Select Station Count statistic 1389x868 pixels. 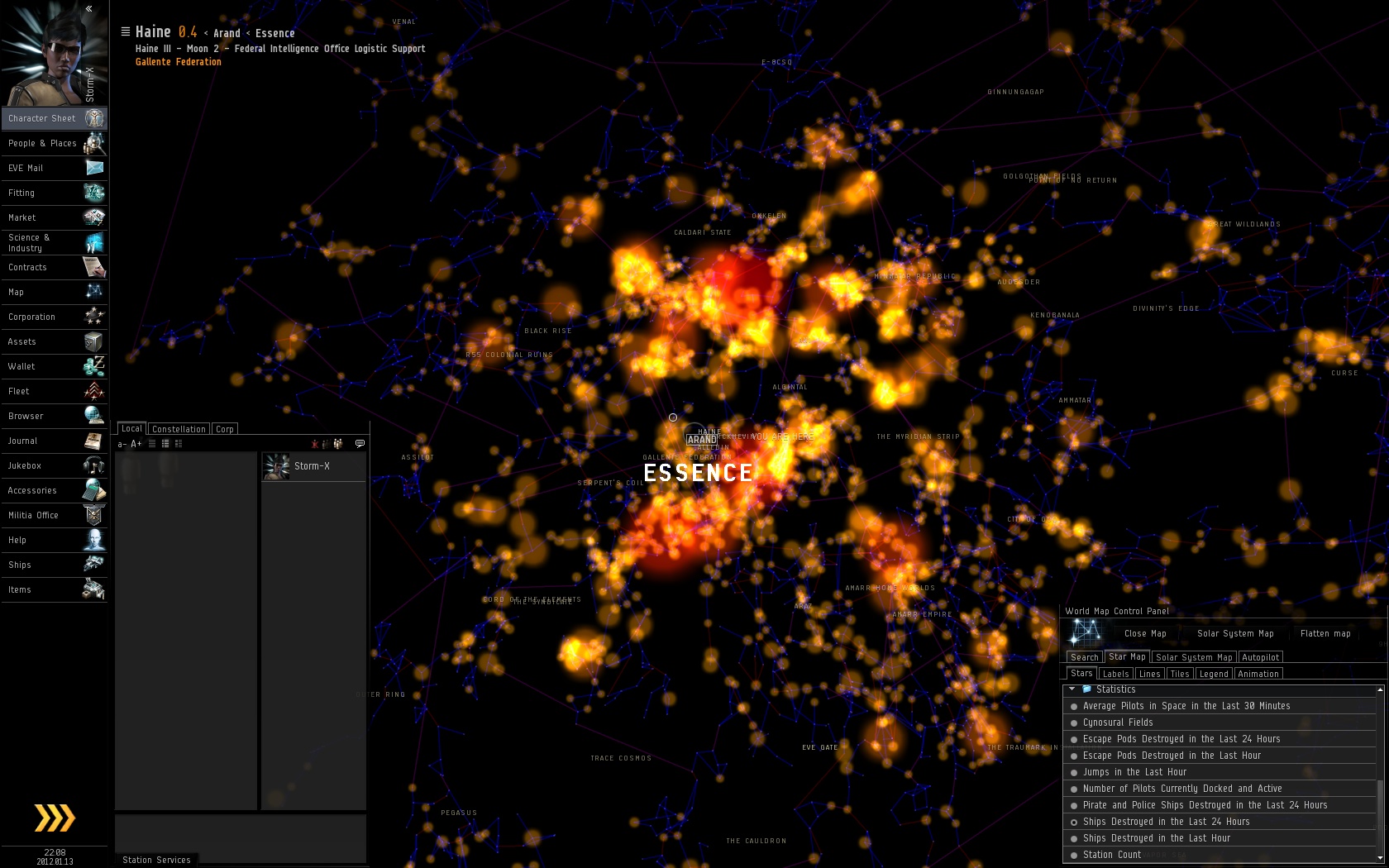(1220, 855)
